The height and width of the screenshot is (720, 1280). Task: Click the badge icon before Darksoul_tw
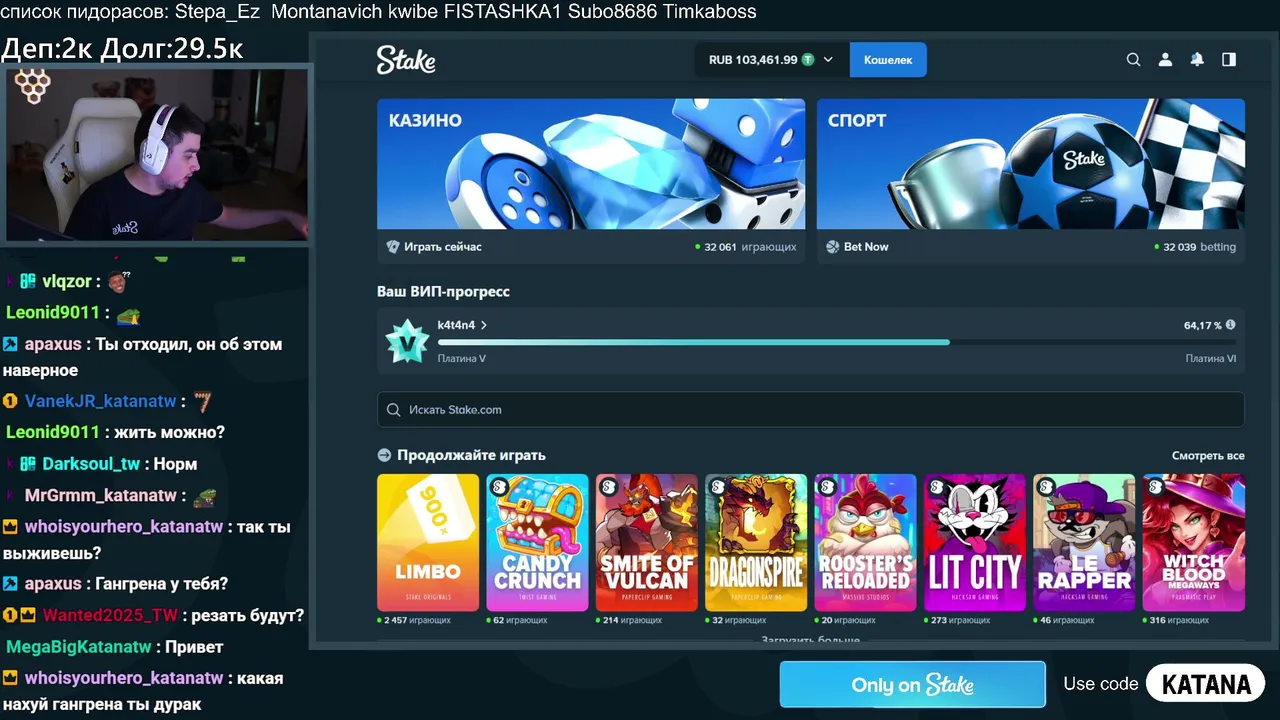click(28, 464)
